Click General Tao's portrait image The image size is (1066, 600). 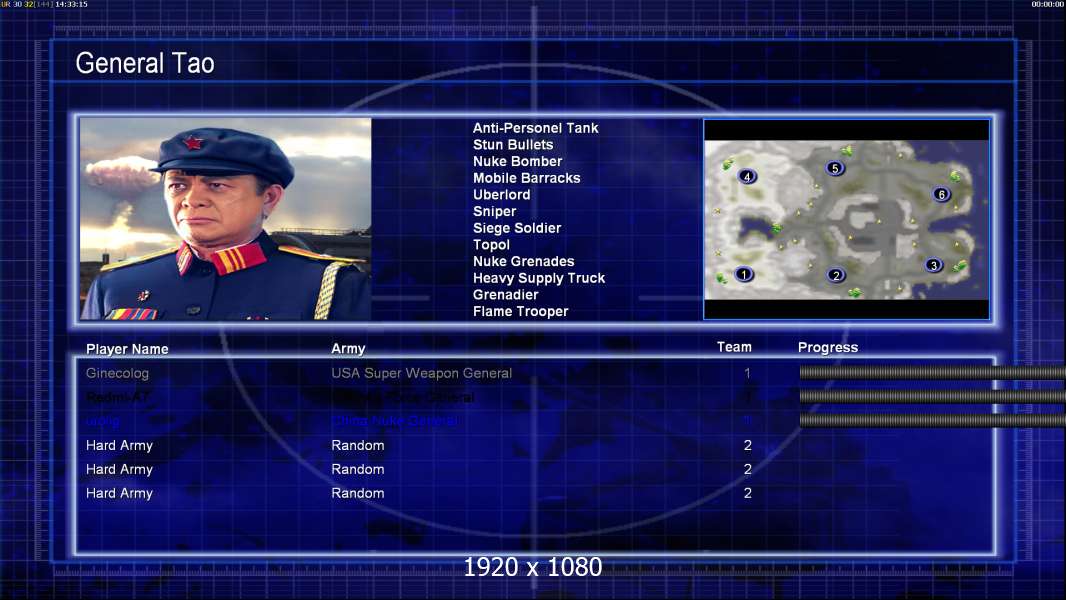226,219
